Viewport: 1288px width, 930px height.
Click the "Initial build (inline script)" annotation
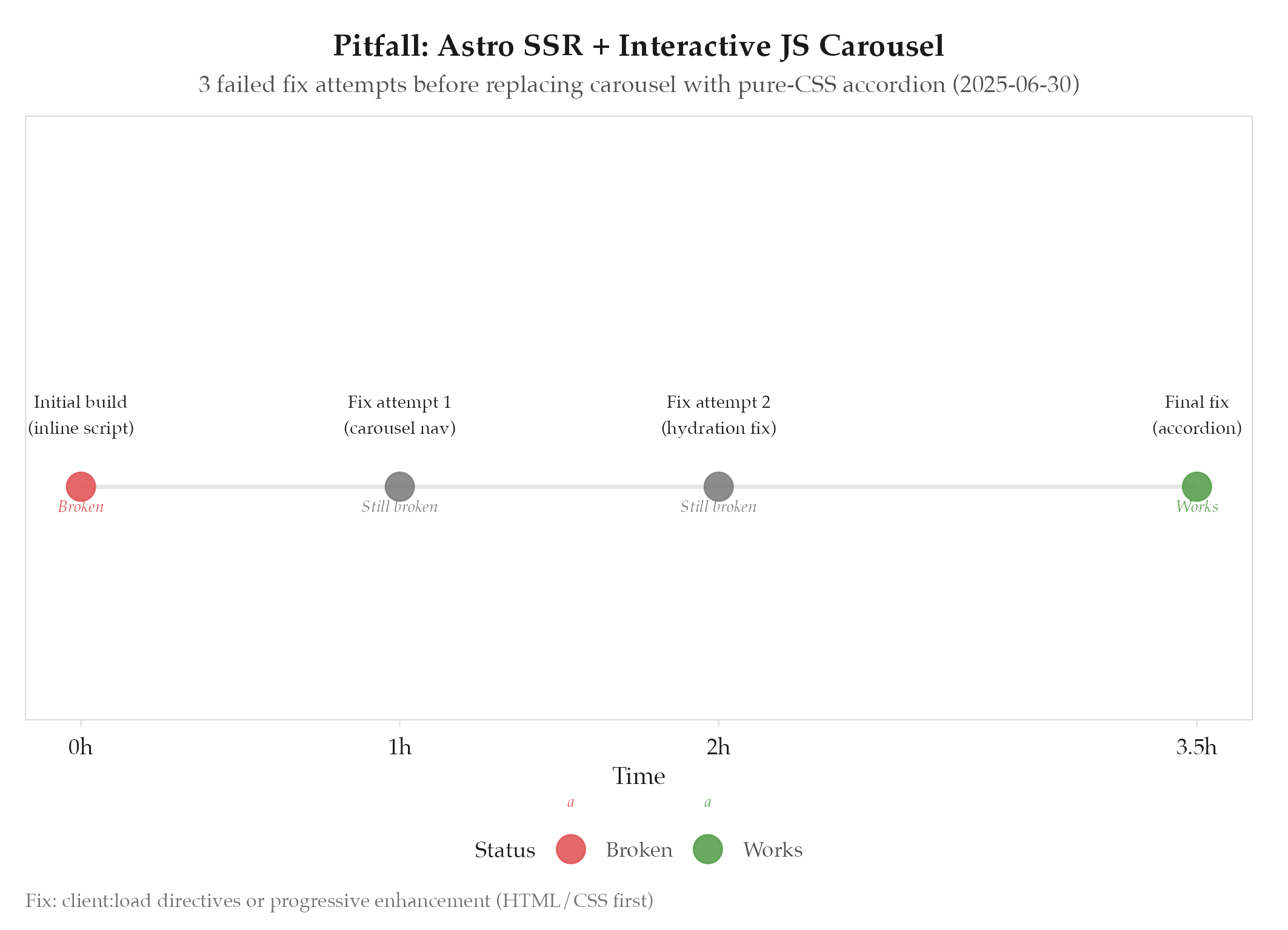pyautogui.click(x=81, y=415)
